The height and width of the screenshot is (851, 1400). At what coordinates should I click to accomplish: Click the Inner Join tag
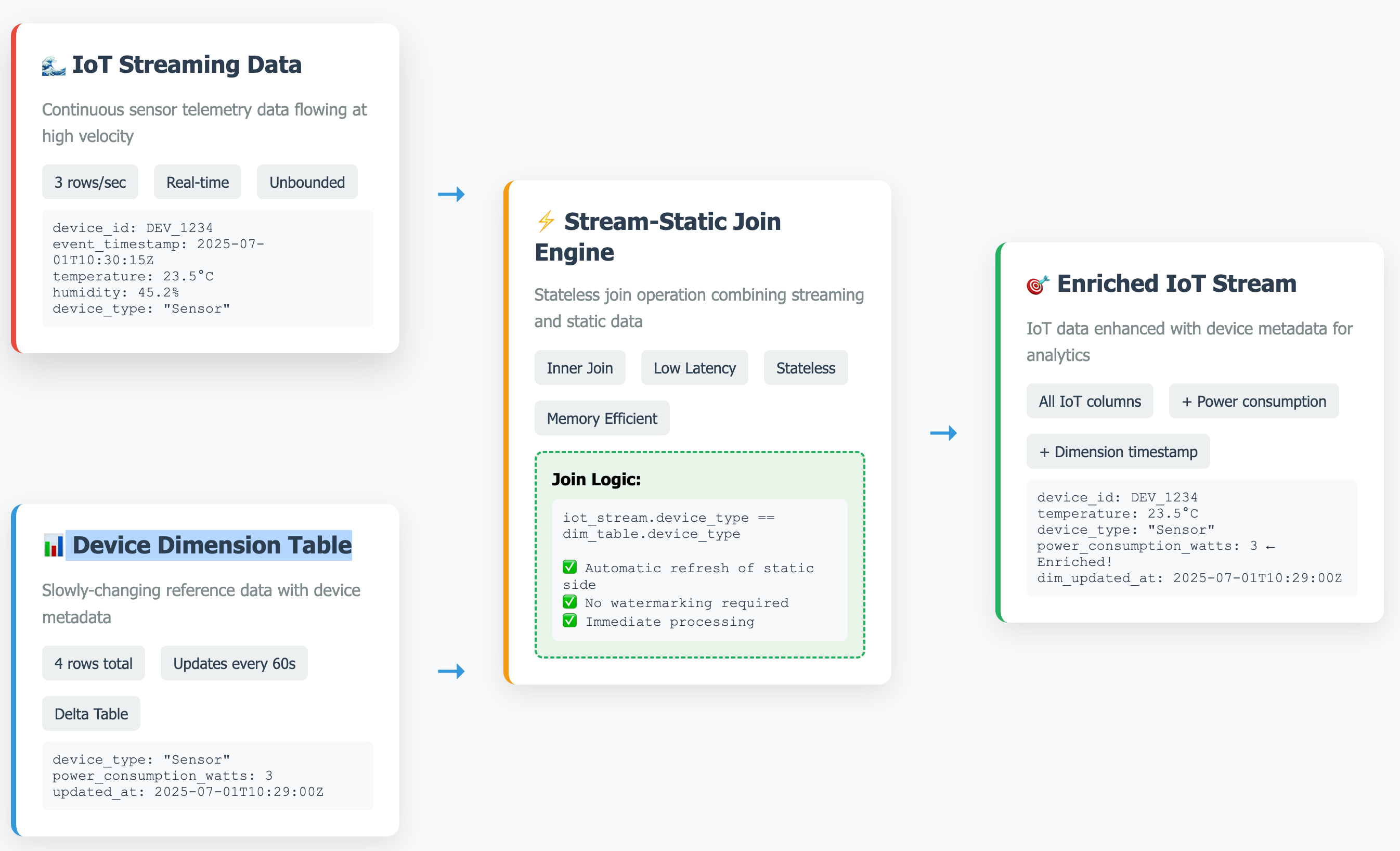(x=579, y=368)
